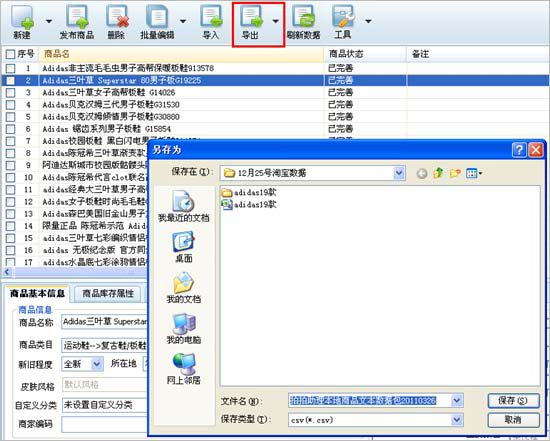Screen dimensions: 550x441
Task: Sort by the 商品状态 column header
Action: 365,54
